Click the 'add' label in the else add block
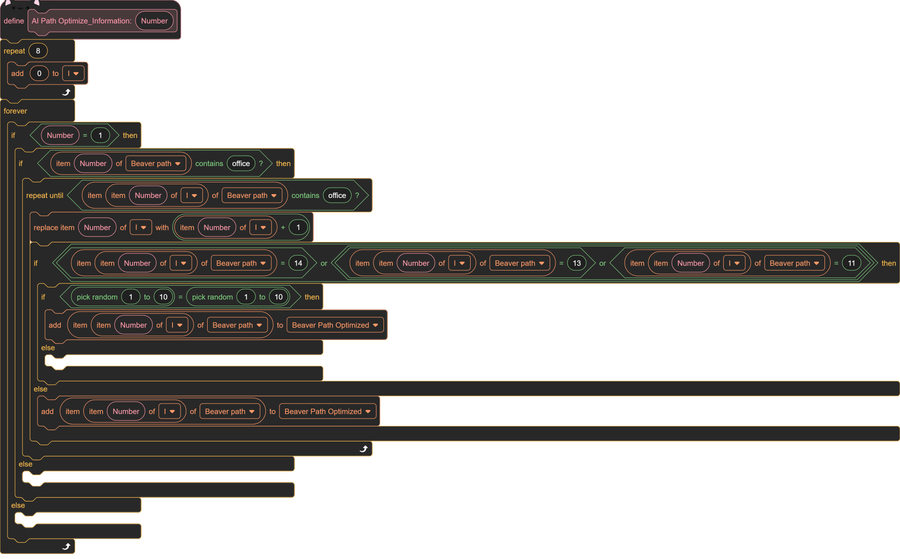This screenshot has height=559, width=900. pyautogui.click(x=47, y=412)
